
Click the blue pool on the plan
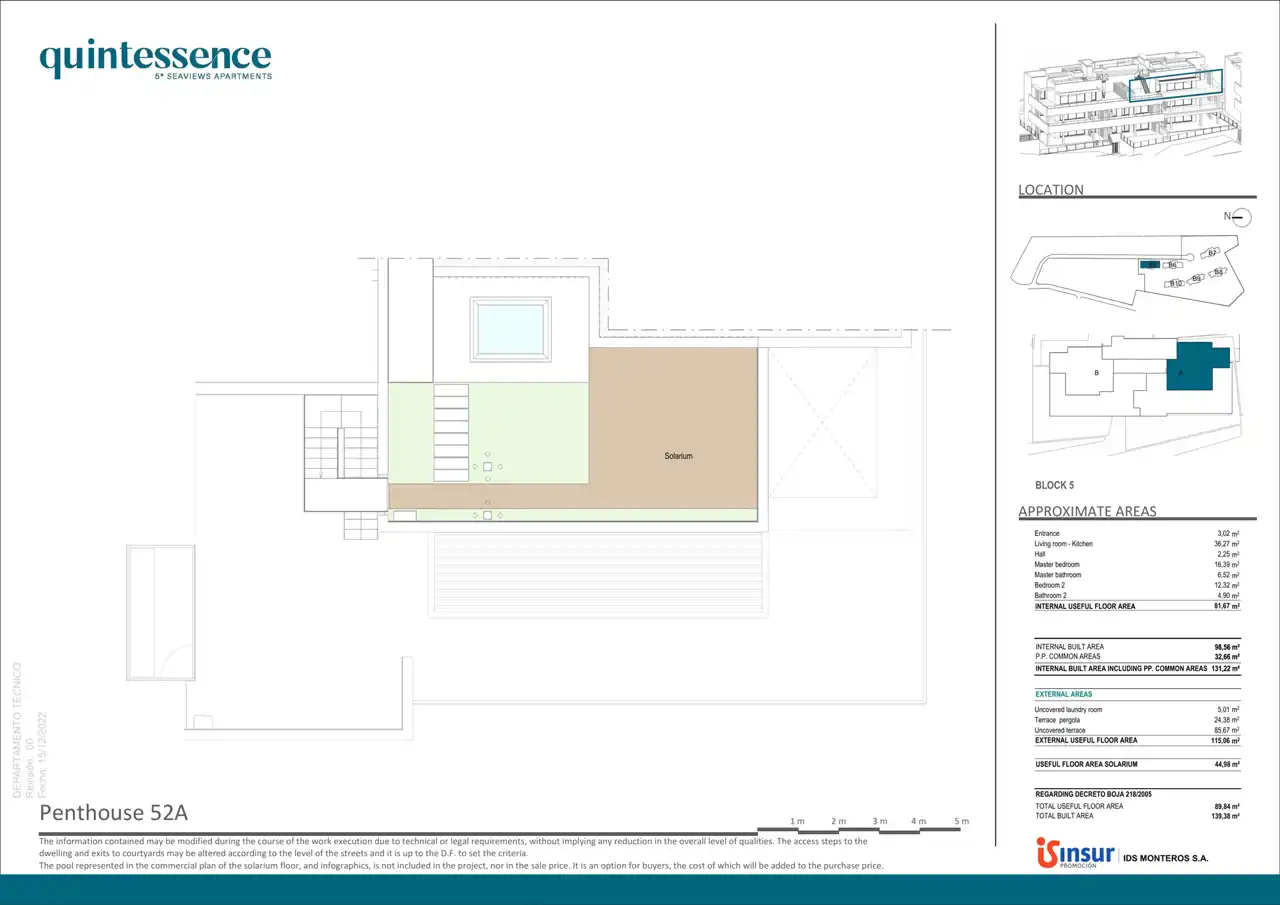click(511, 328)
